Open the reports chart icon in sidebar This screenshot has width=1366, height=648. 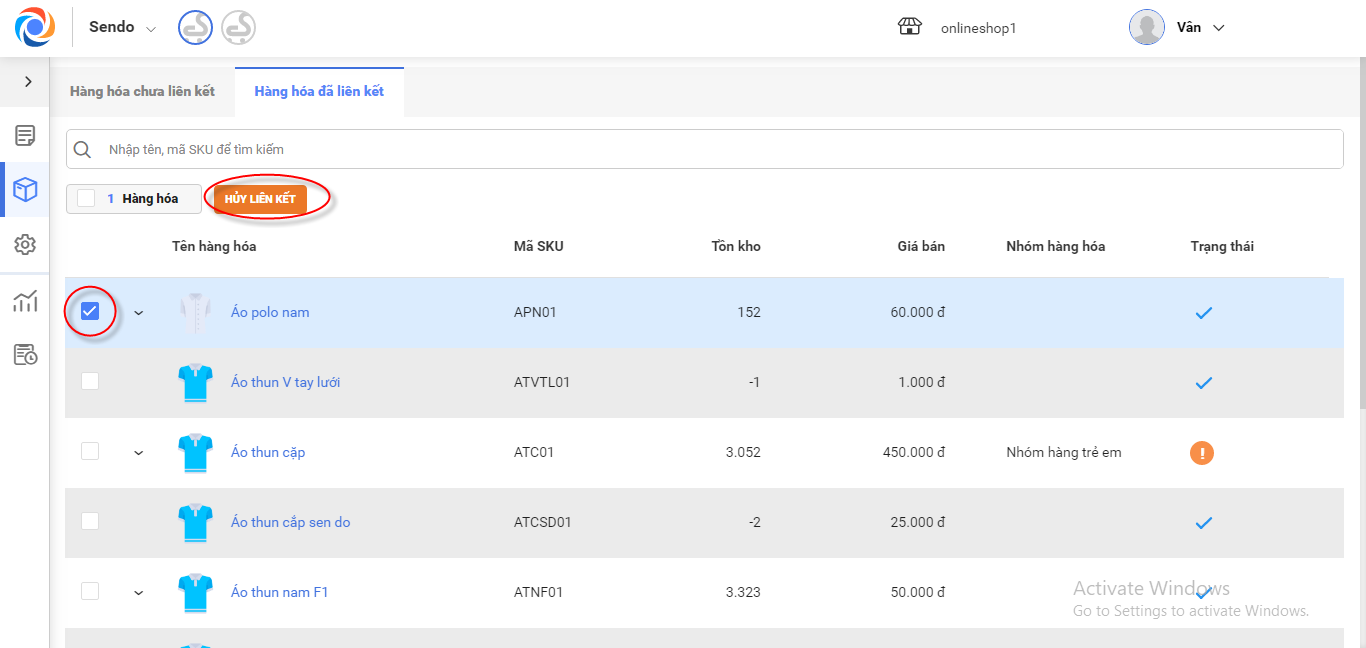click(x=25, y=301)
